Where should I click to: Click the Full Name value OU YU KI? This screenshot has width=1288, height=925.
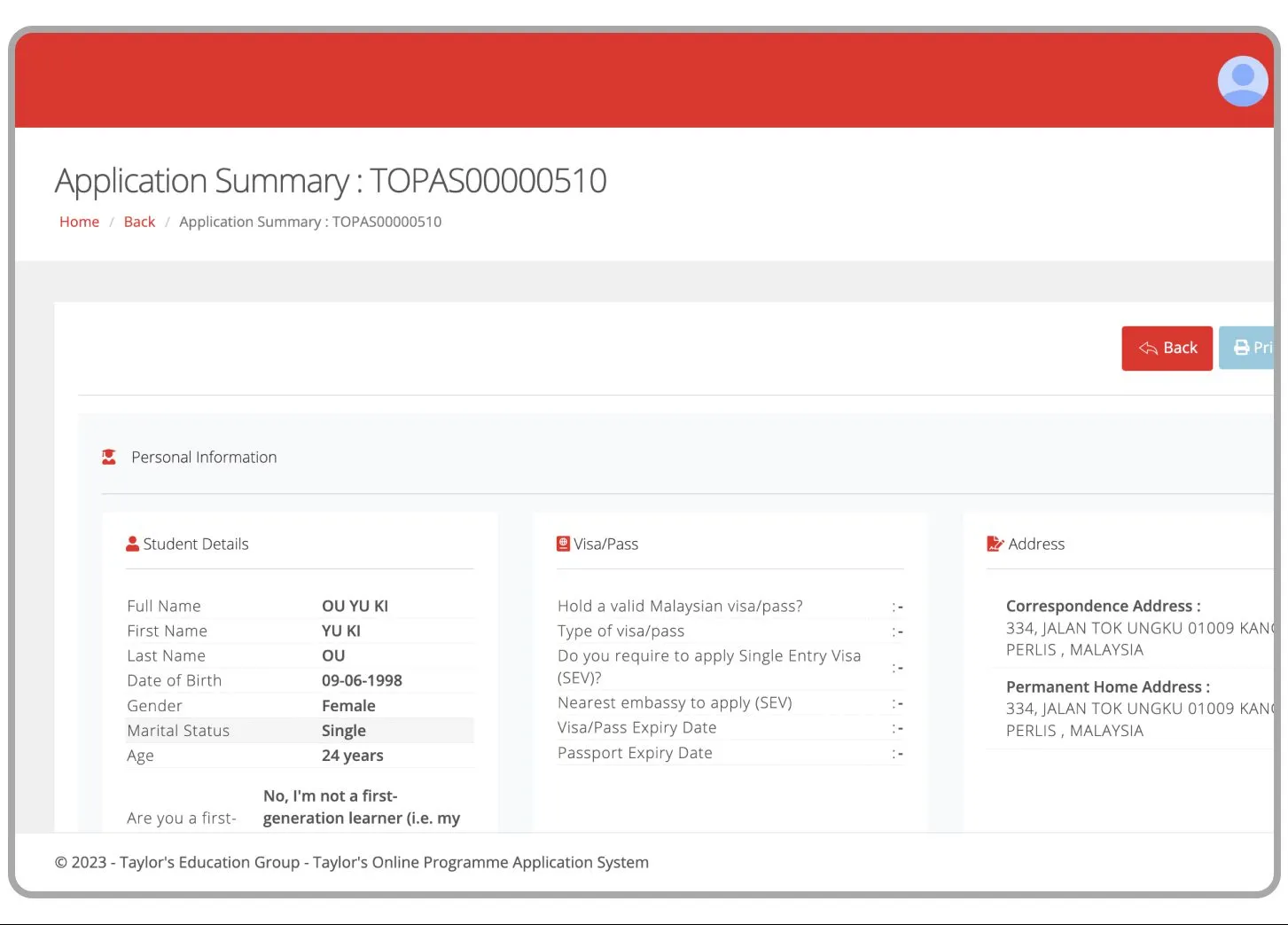pos(355,606)
